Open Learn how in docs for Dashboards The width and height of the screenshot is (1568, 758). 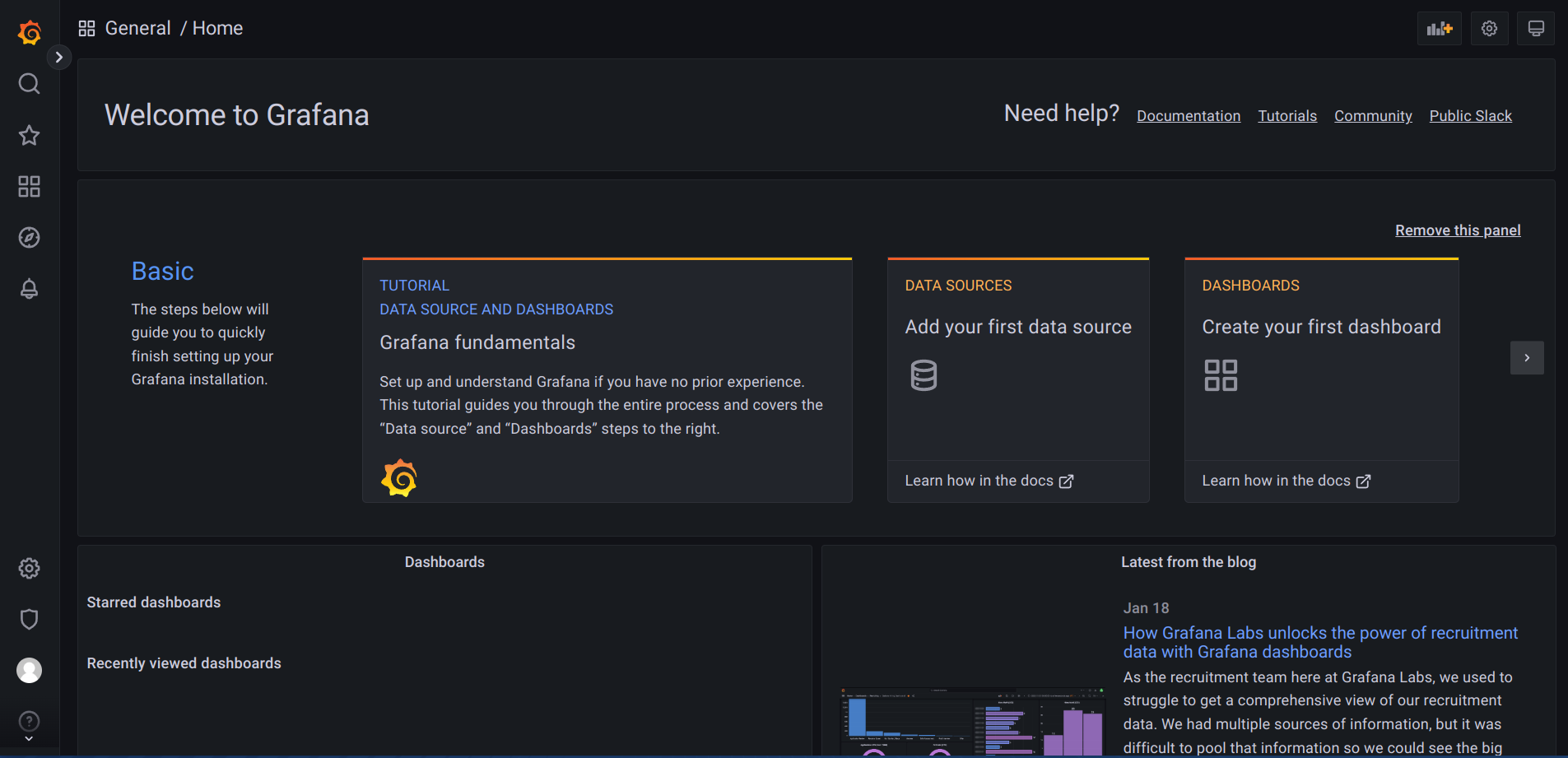(1287, 481)
